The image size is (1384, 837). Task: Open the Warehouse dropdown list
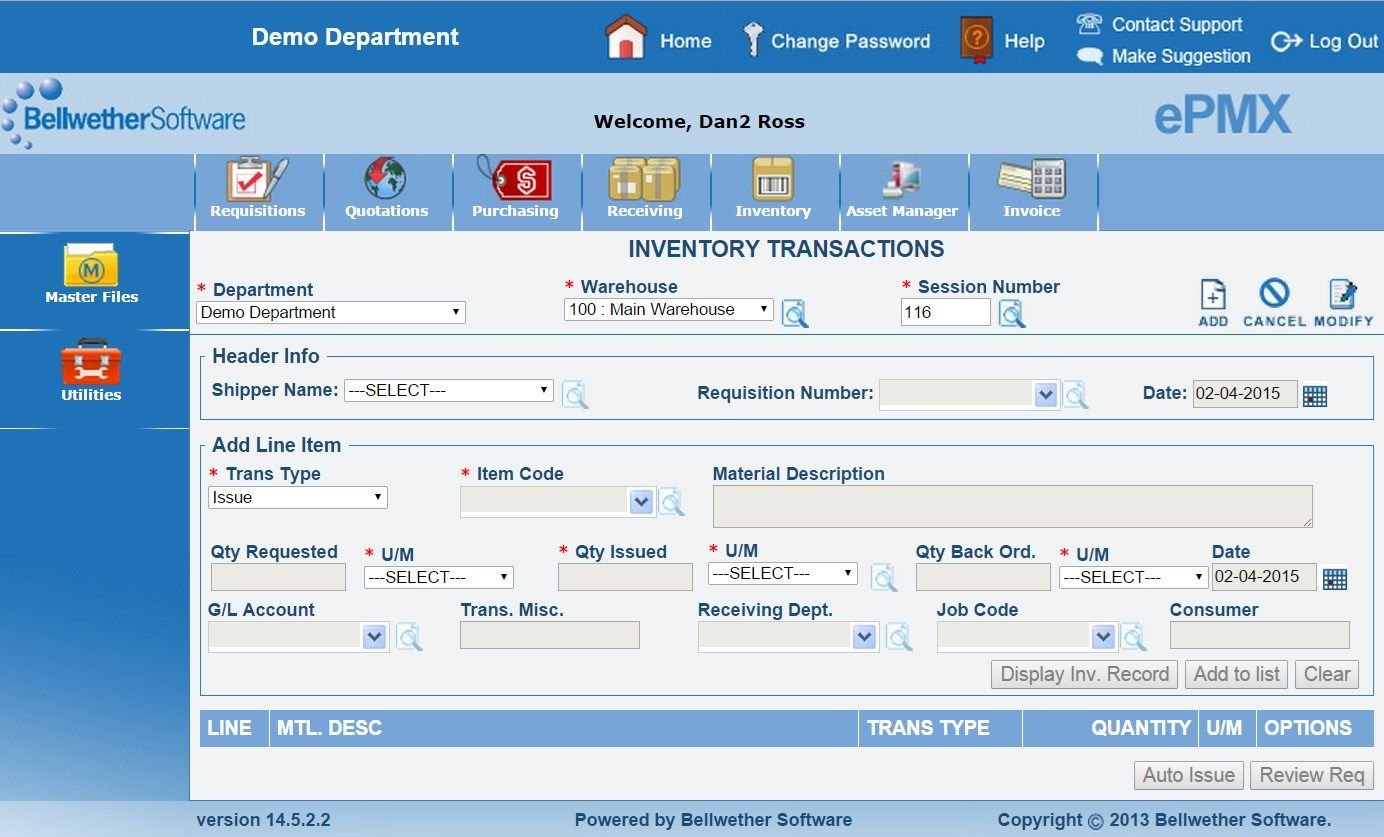(x=668, y=310)
